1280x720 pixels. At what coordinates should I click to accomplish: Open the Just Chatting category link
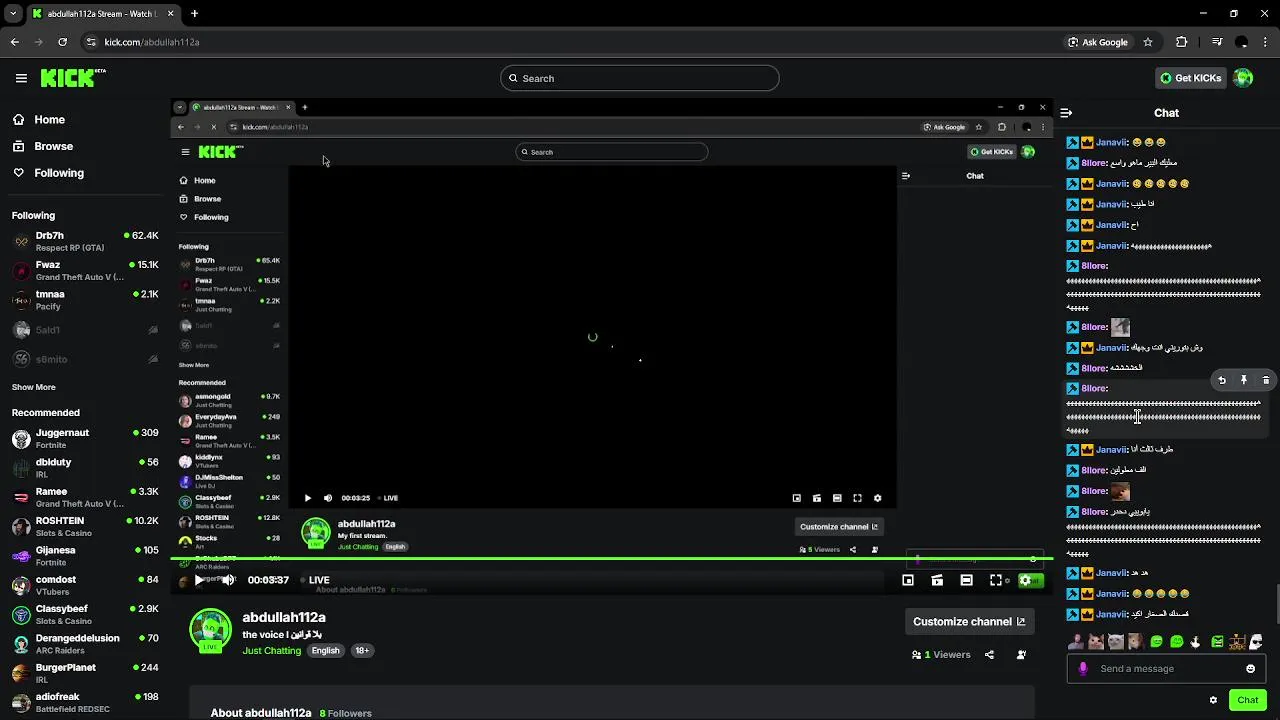tap(272, 651)
